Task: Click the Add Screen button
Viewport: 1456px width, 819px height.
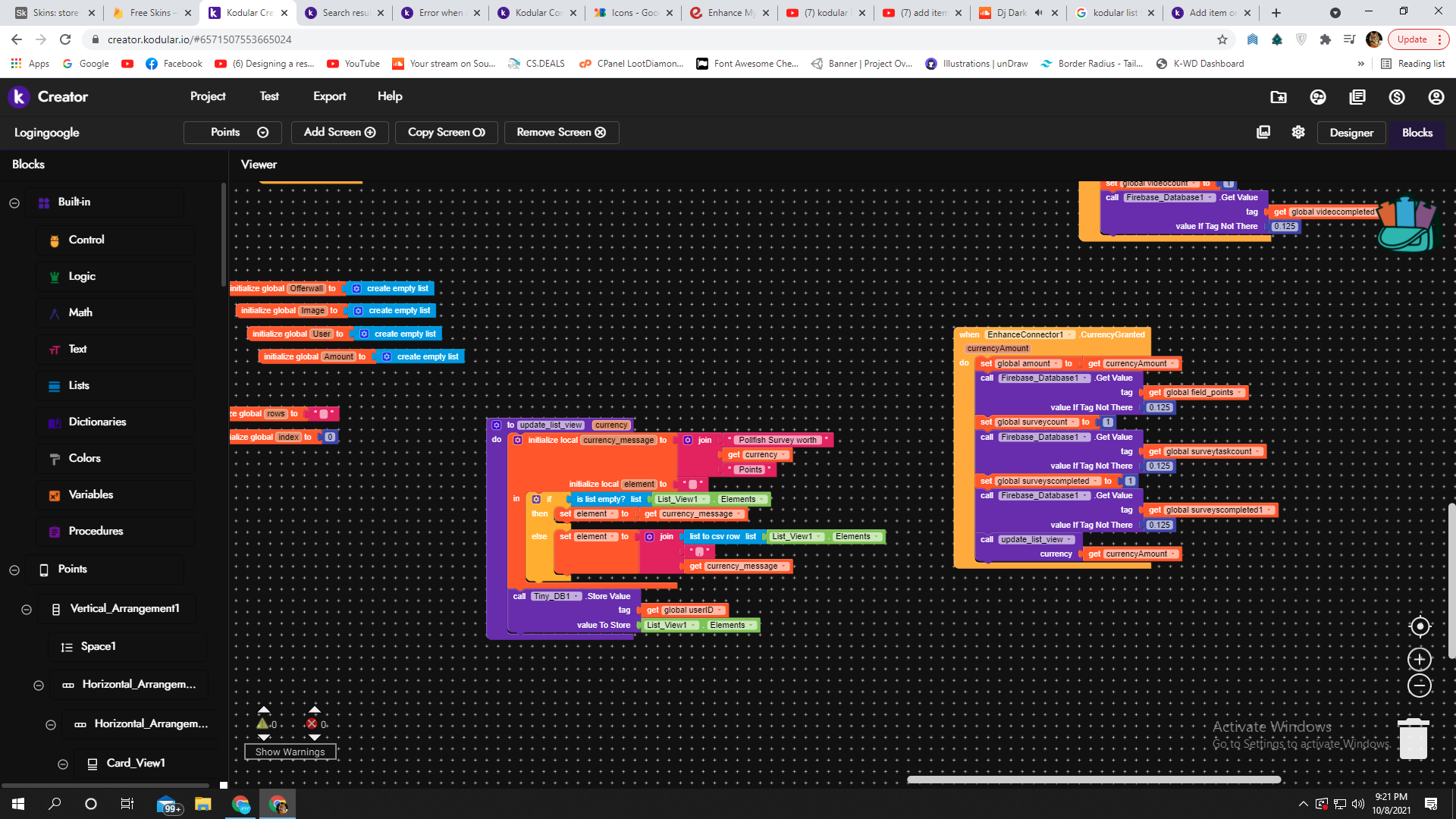Action: point(340,132)
